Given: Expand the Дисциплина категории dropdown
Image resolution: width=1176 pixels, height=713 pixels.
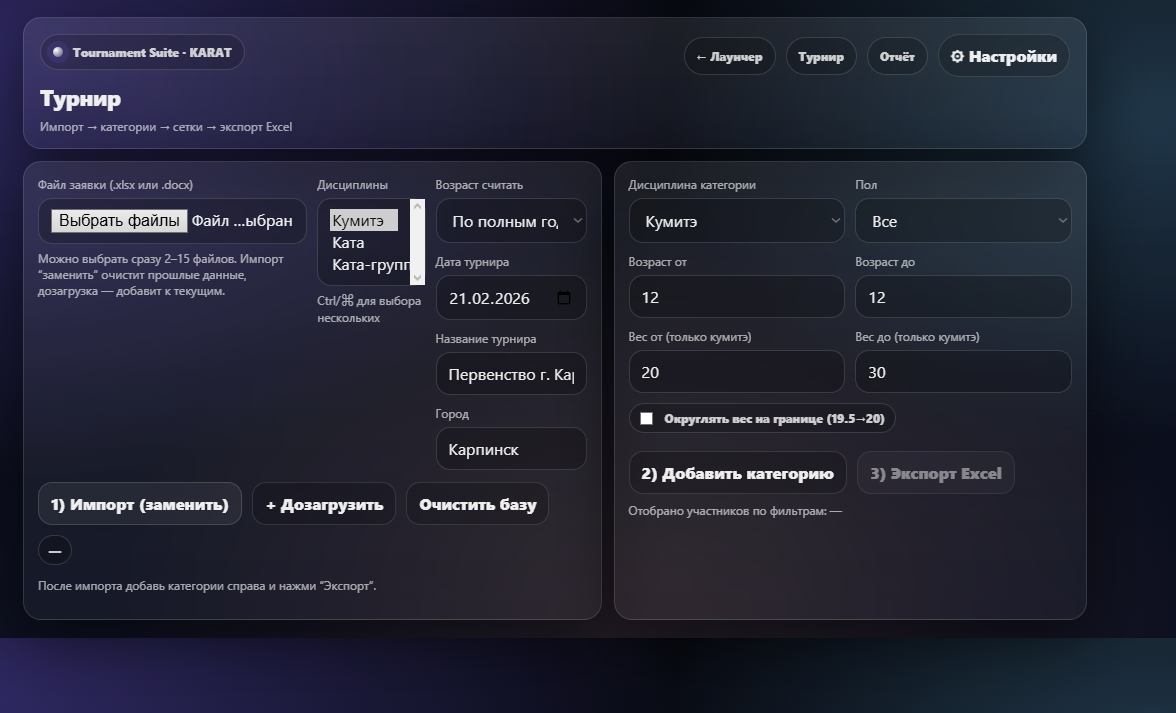Looking at the screenshot, I should point(736,221).
